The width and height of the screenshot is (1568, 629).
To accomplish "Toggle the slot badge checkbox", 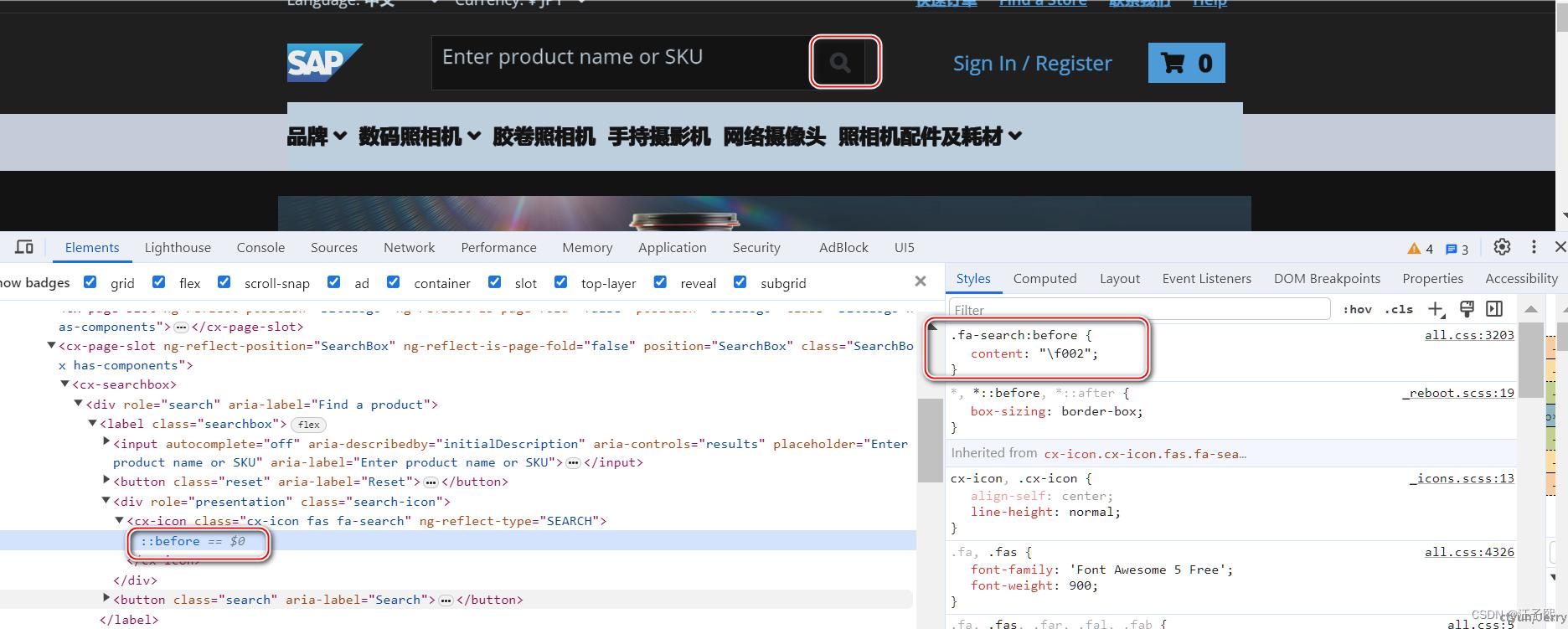I will [495, 282].
